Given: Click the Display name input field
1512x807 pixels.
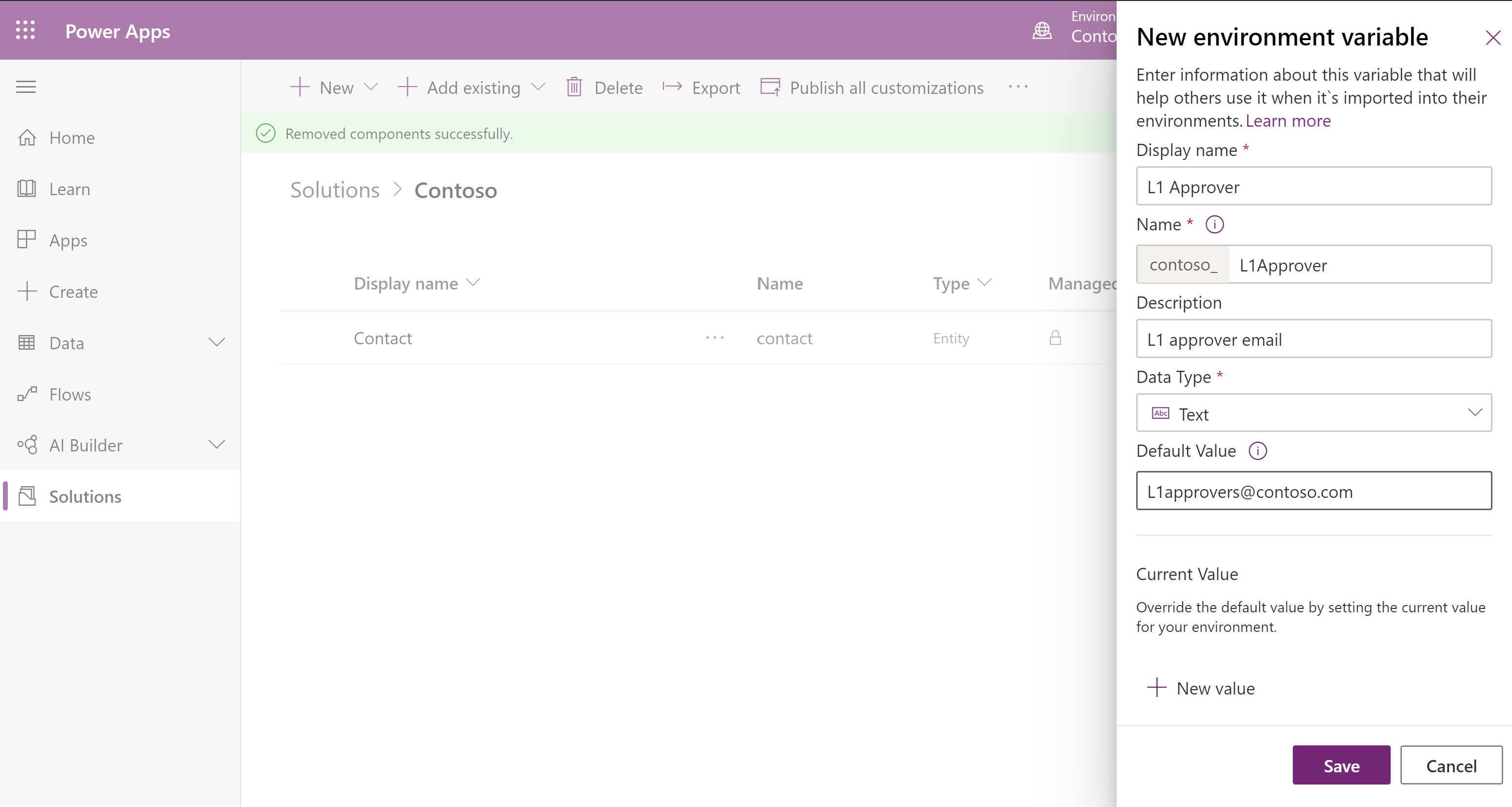Looking at the screenshot, I should click(1313, 187).
